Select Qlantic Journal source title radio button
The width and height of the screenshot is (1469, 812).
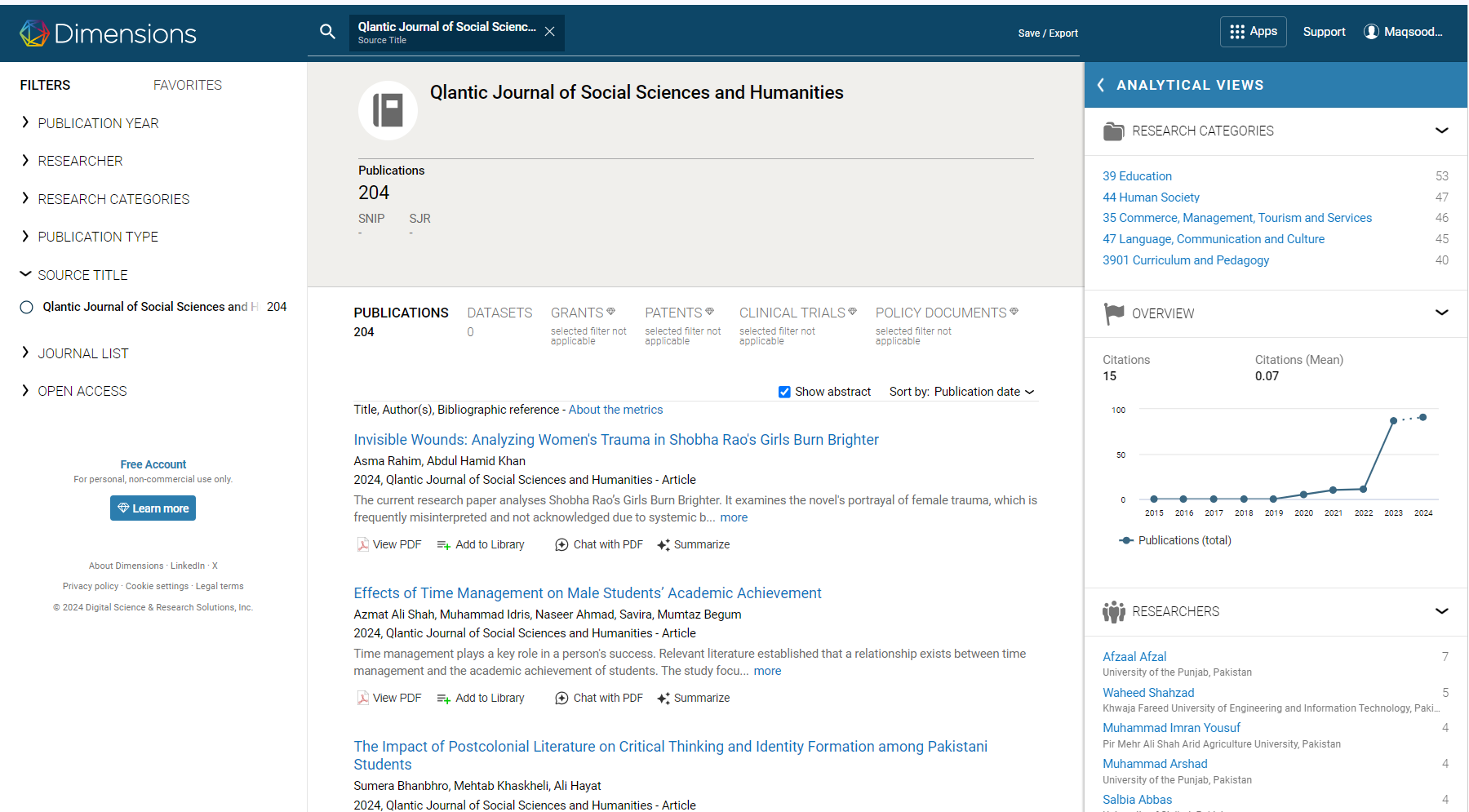click(x=27, y=308)
